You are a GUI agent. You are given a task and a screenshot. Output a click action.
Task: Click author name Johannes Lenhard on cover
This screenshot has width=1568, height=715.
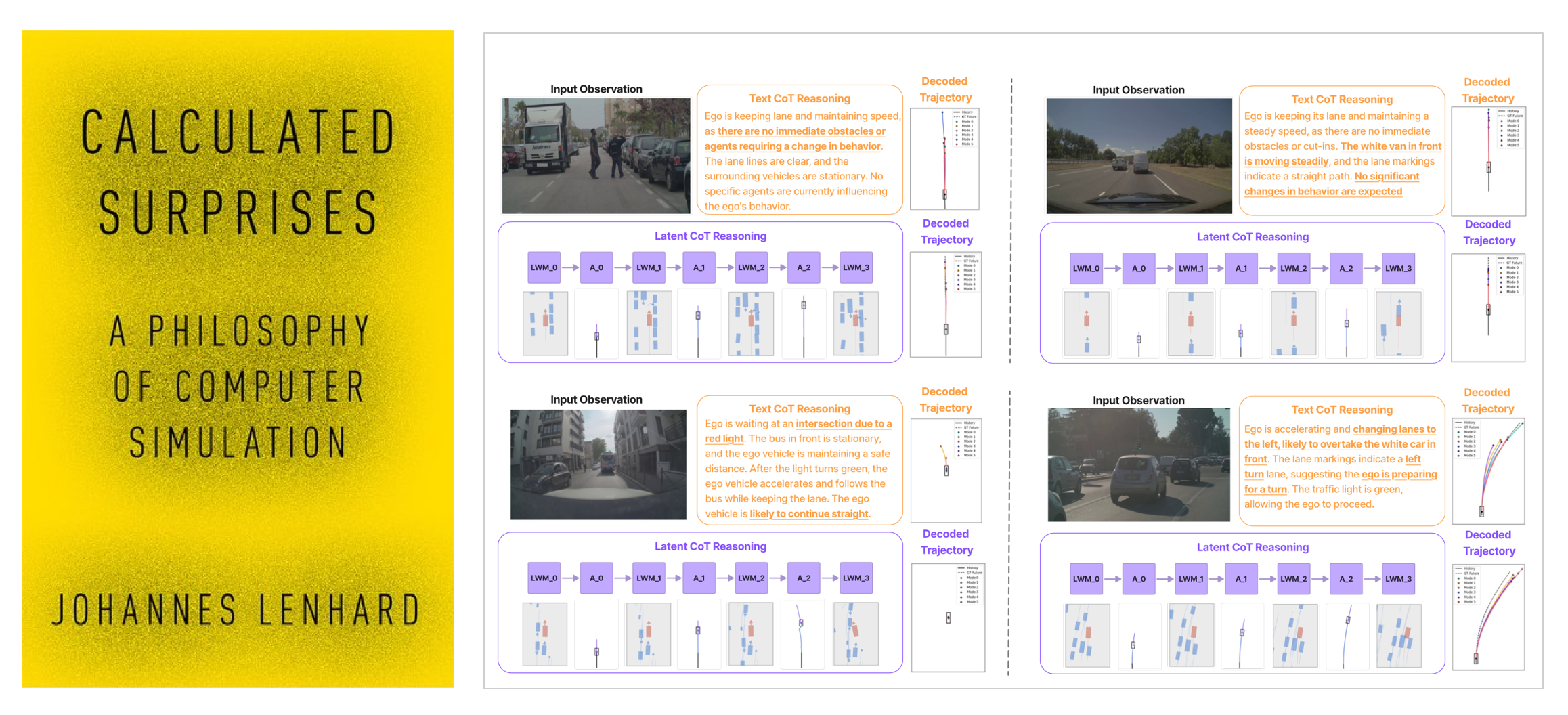click(238, 609)
